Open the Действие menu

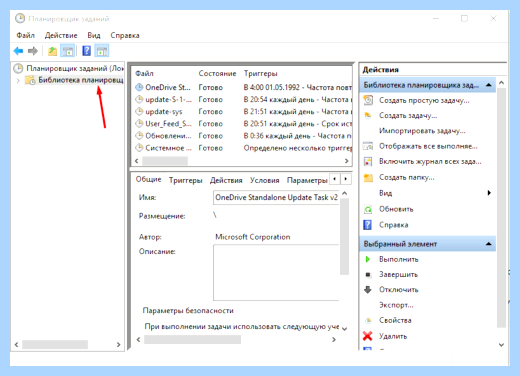[61, 35]
